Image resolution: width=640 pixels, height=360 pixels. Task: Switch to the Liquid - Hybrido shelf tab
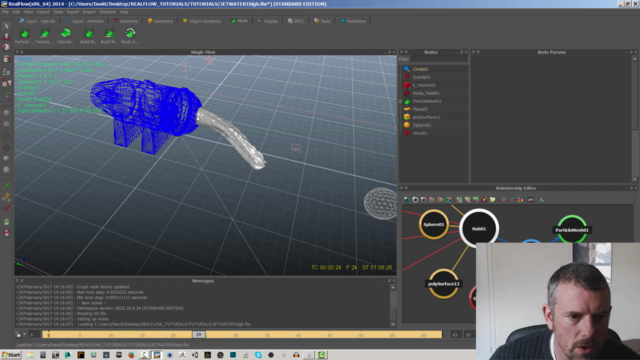(x=37, y=21)
